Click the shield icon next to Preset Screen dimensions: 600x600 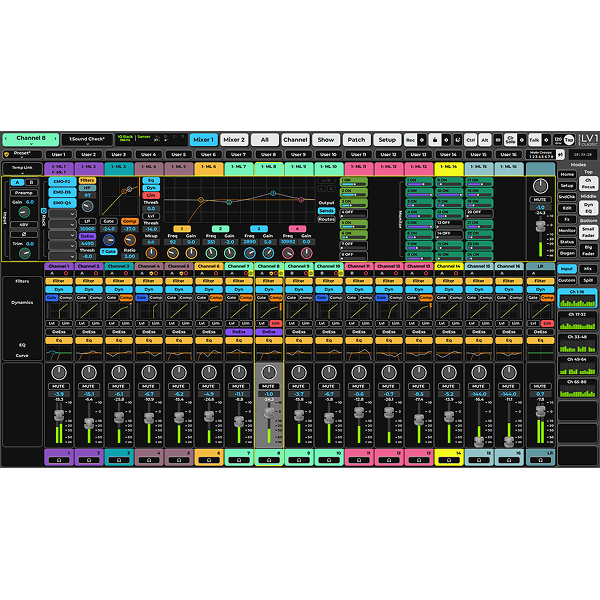point(6,154)
